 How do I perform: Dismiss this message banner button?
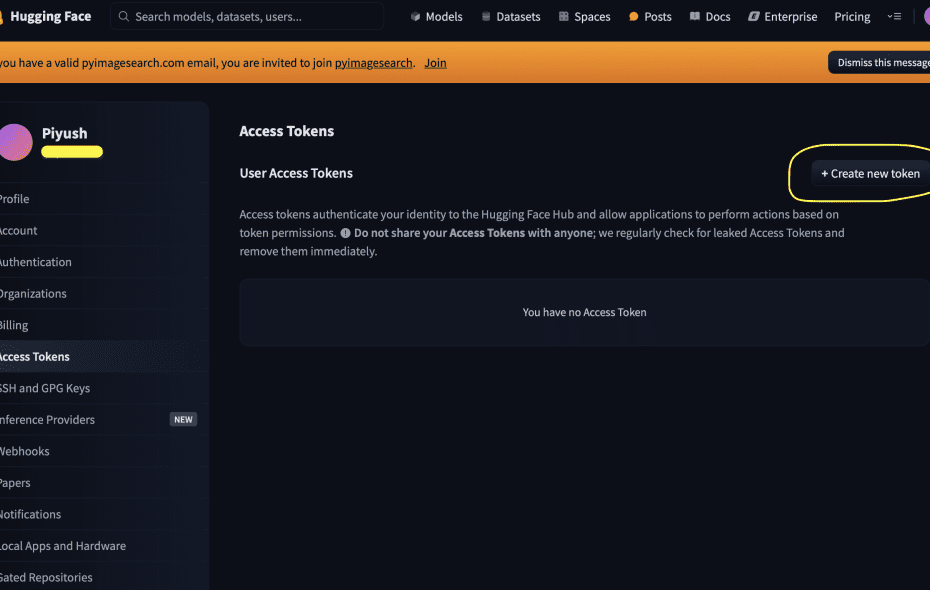tap(879, 62)
